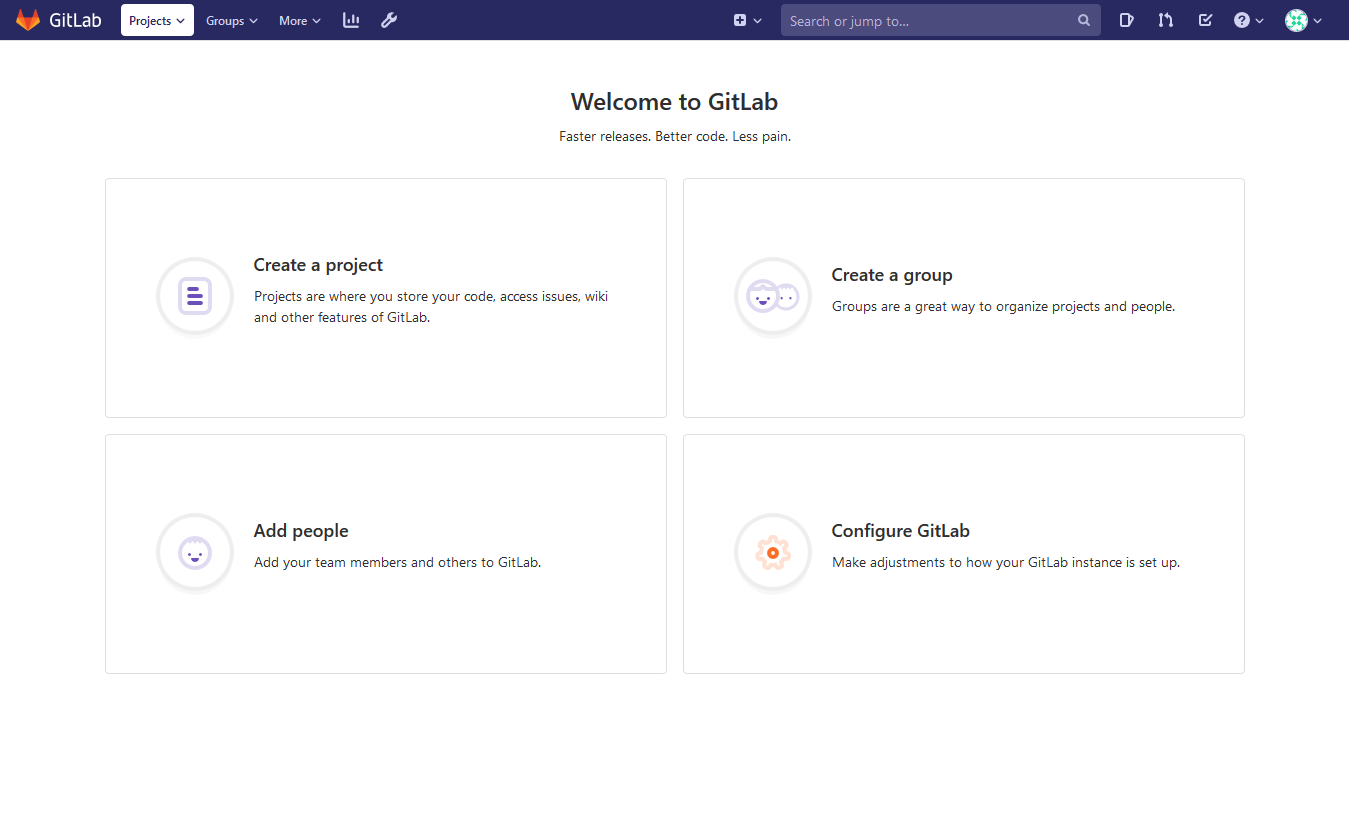Open the Analytics bar chart icon

[x=351, y=20]
